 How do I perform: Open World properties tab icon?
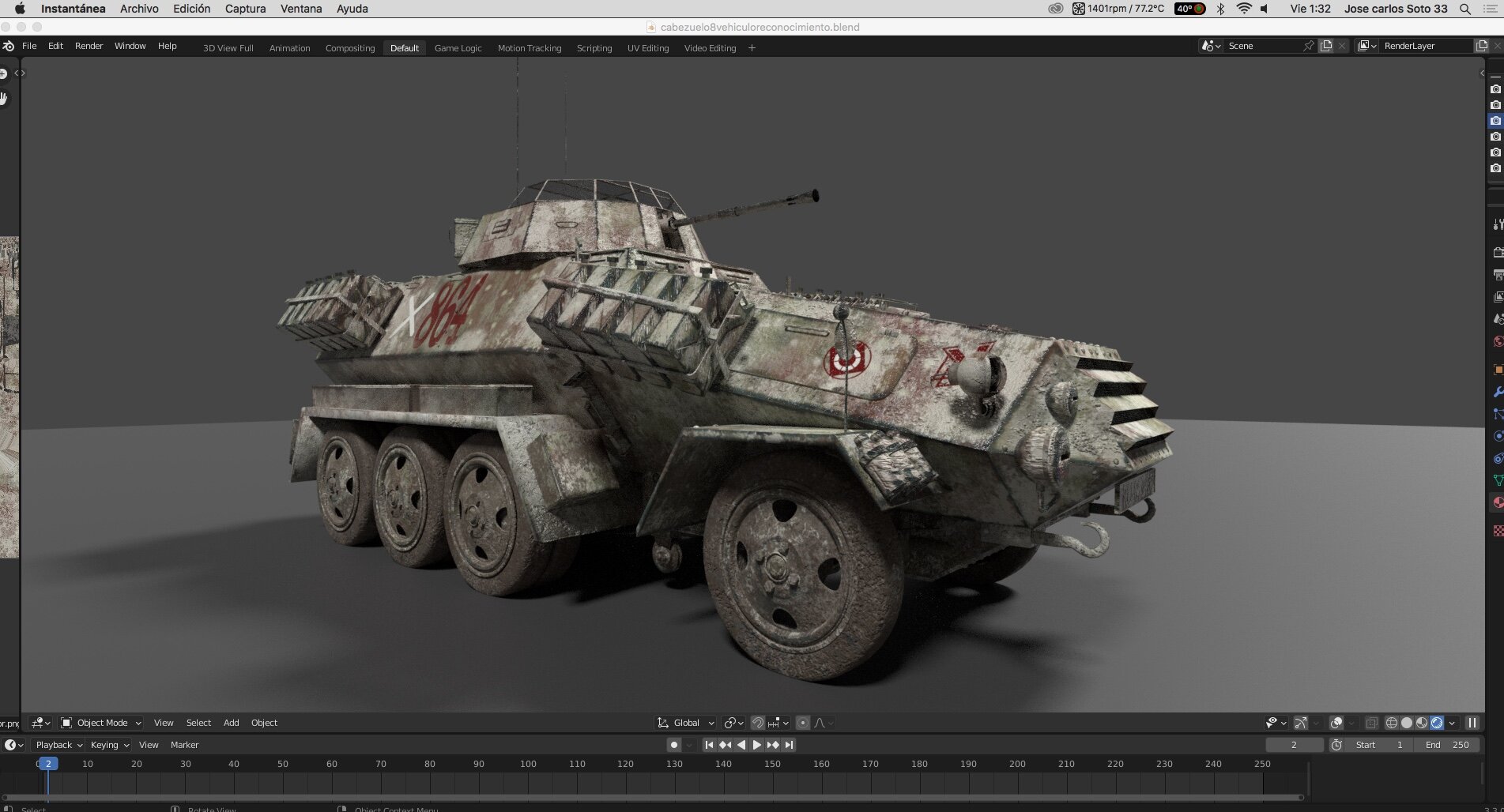(1498, 342)
